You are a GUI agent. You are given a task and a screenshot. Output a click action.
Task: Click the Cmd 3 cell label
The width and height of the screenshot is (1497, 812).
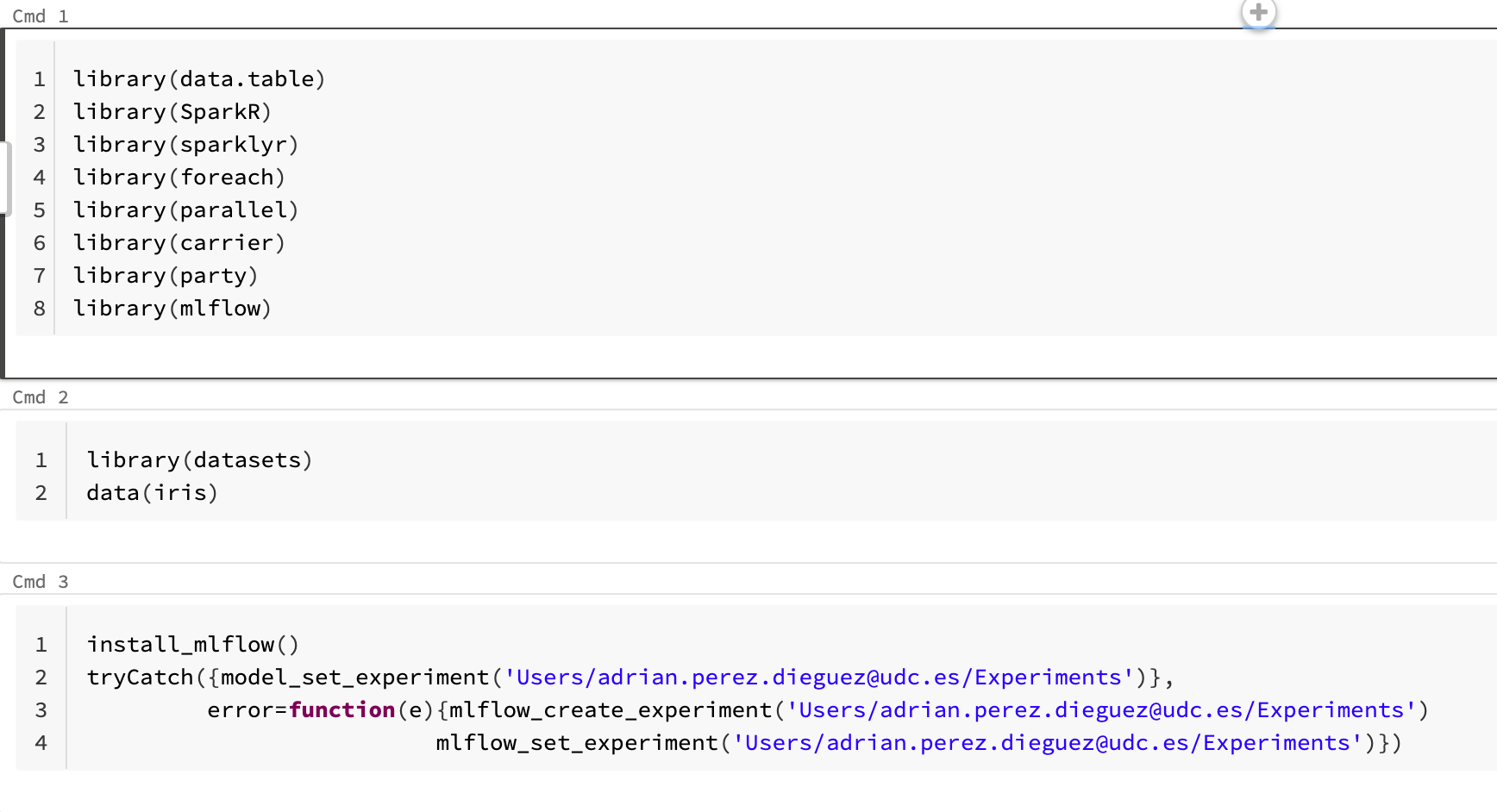coord(40,582)
